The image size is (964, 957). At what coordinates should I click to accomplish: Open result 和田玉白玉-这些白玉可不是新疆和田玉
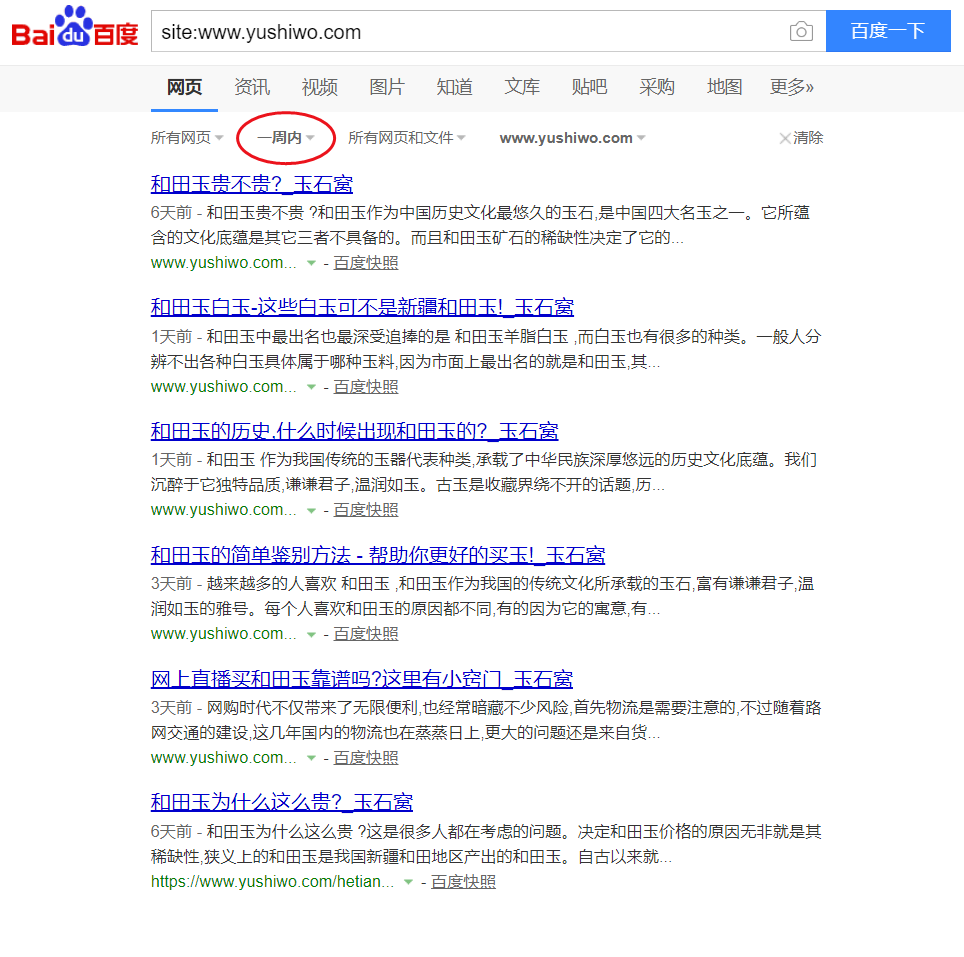pyautogui.click(x=362, y=307)
